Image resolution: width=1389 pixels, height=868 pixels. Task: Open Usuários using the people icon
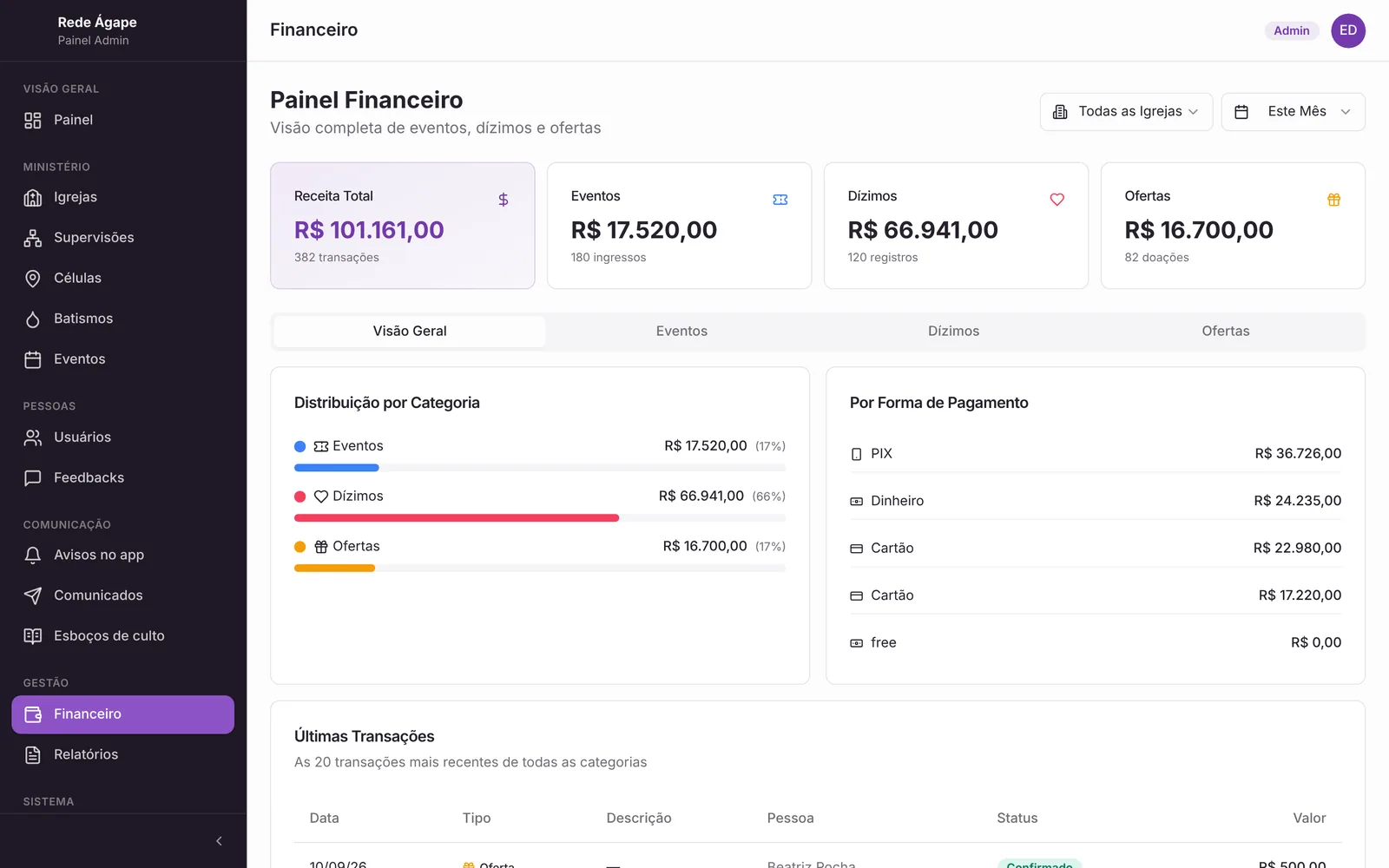click(33, 437)
